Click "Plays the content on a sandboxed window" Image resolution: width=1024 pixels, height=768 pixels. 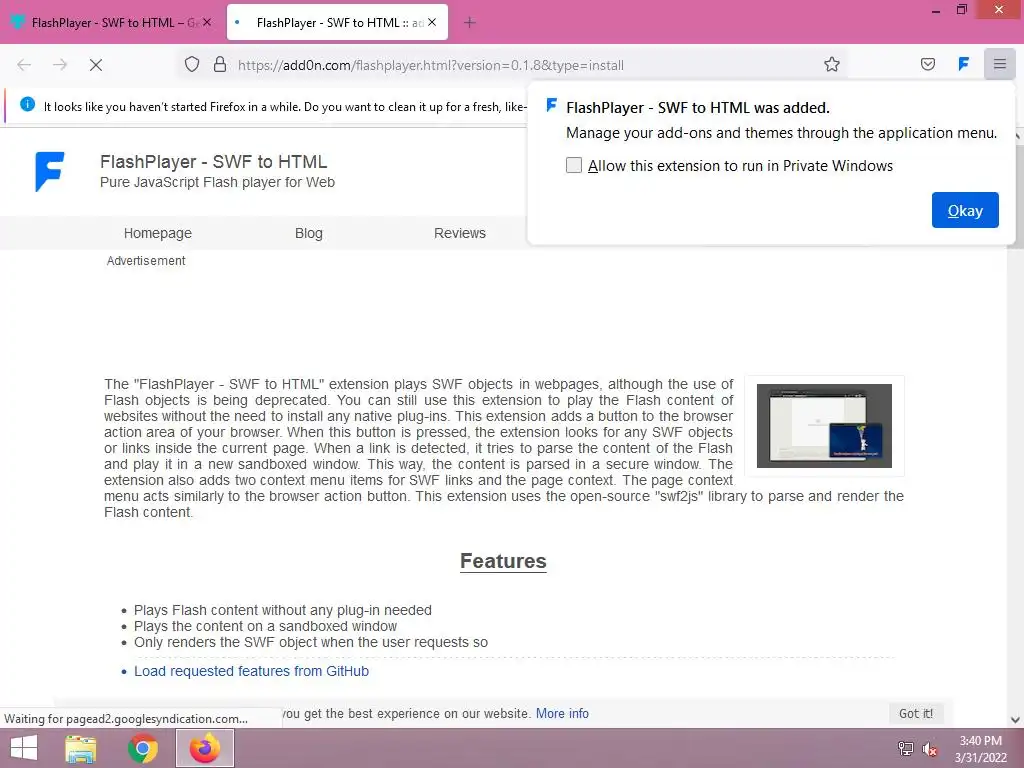pos(265,626)
